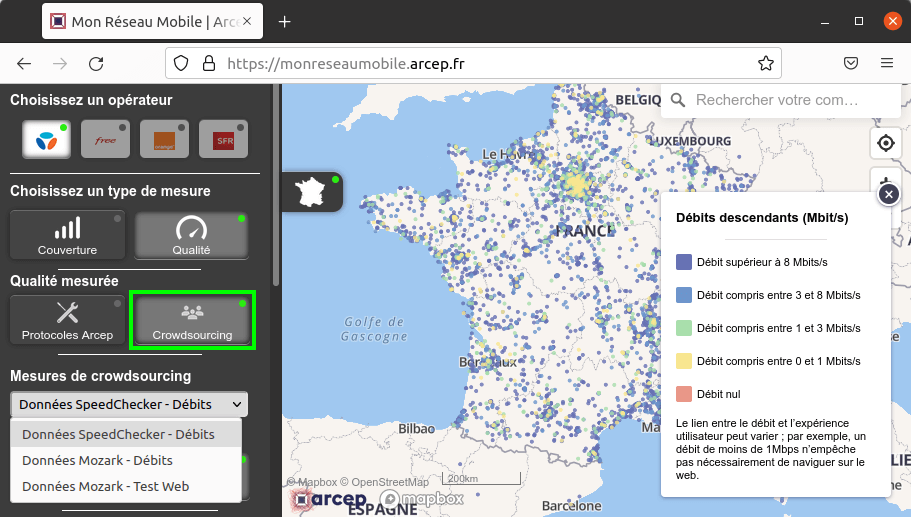Toggle the Couverture measurement type
Image resolution: width=911 pixels, height=517 pixels.
tap(68, 235)
